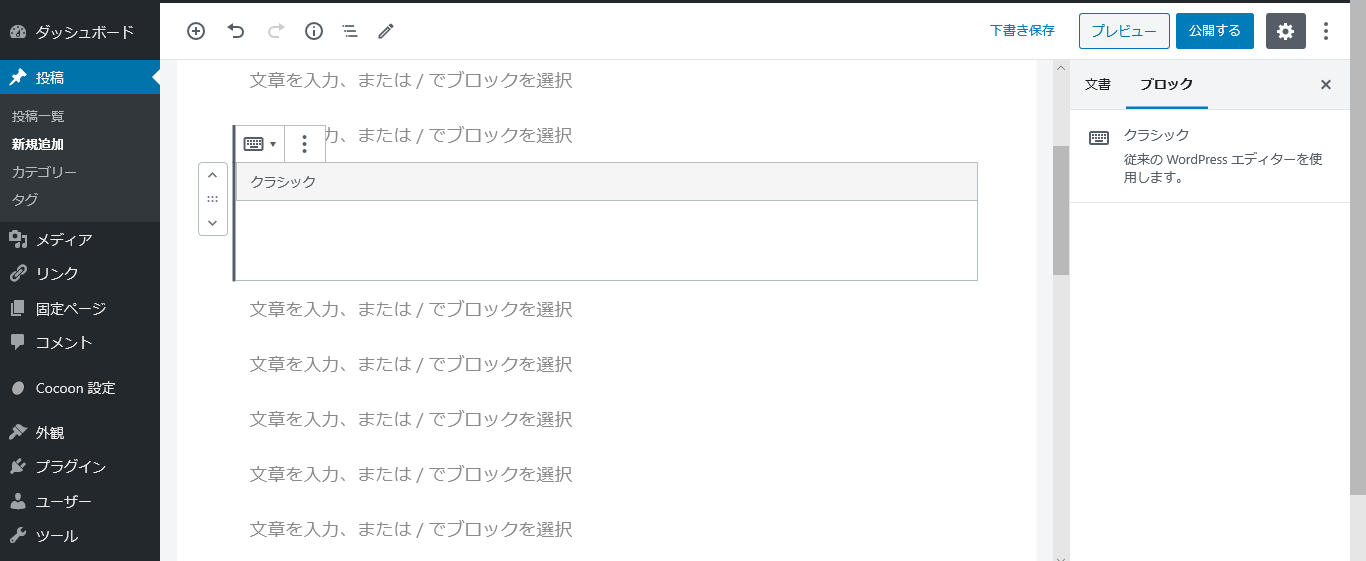This screenshot has height=561, width=1366.
Task: Open the プラグイン admin menu
Action: click(x=70, y=467)
